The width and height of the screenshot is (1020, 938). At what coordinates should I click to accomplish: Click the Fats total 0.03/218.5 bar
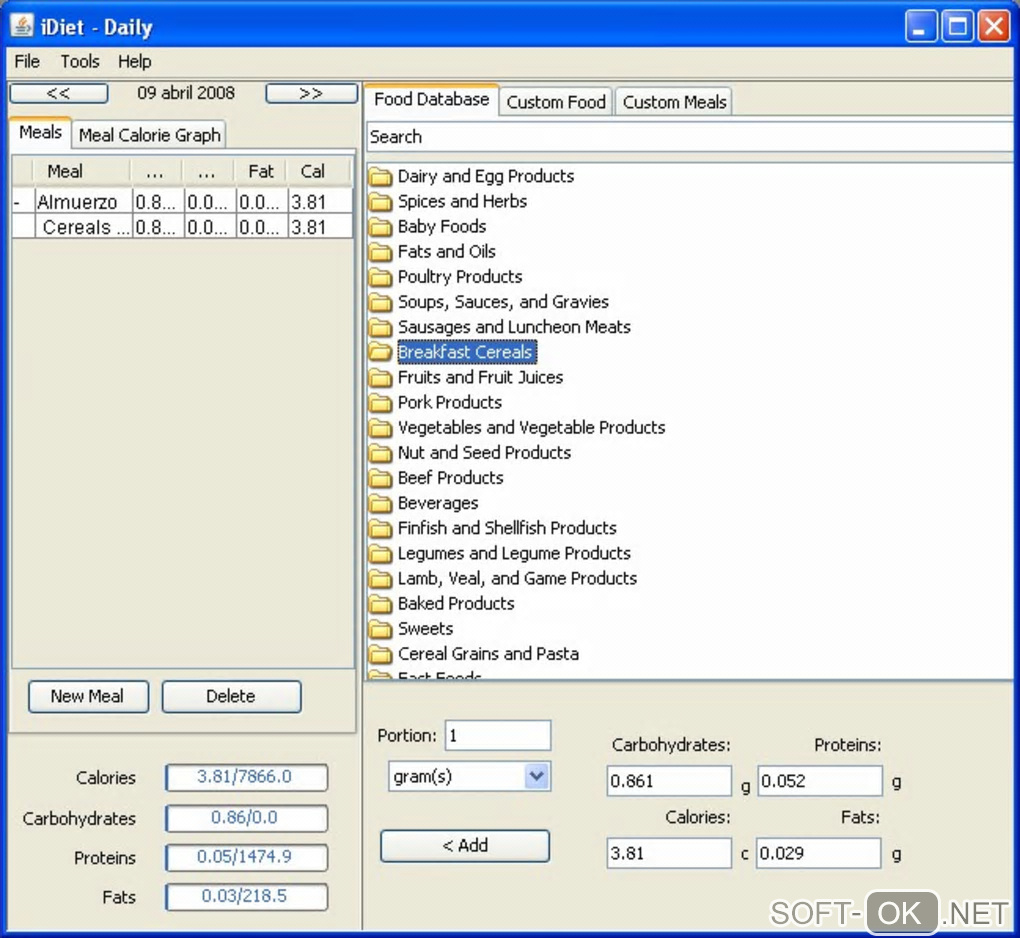246,897
